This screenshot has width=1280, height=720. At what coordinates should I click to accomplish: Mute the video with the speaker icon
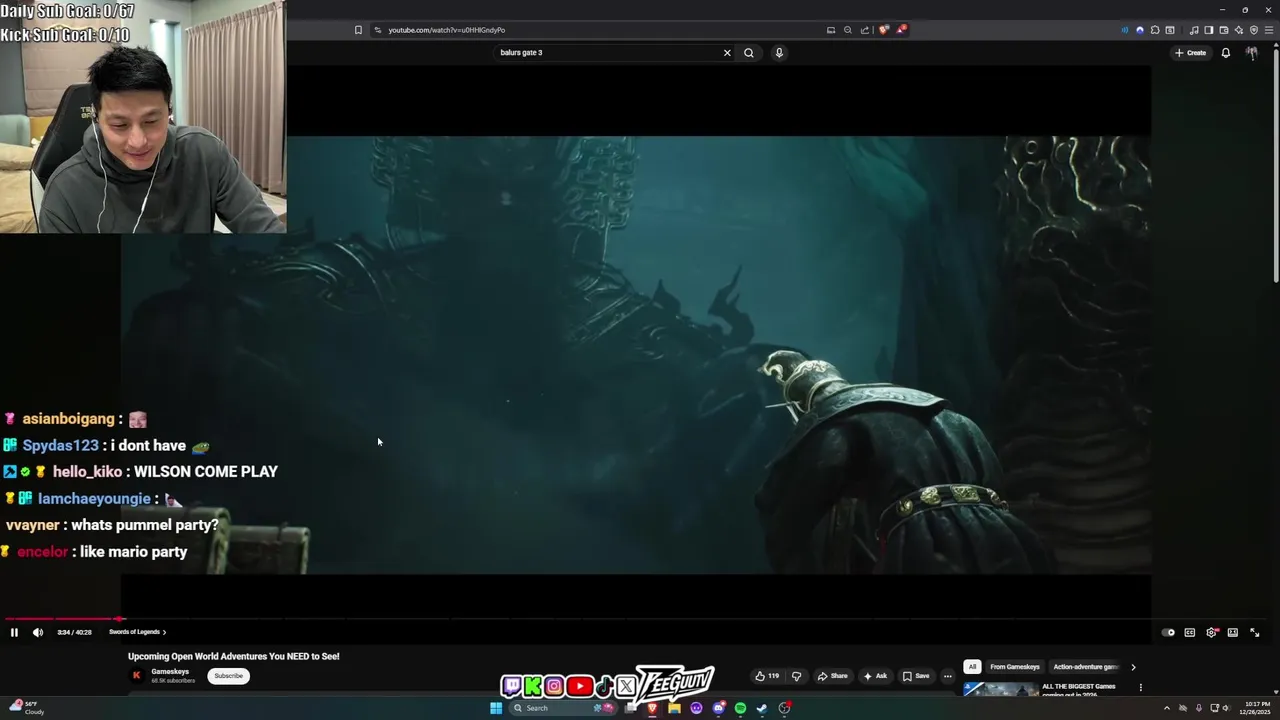click(x=38, y=632)
